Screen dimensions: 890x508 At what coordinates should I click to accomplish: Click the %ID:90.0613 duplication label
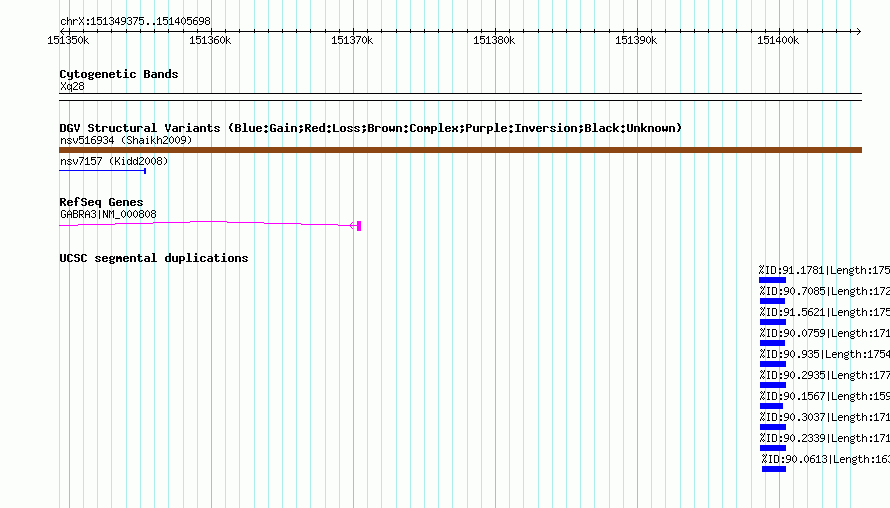pos(826,459)
